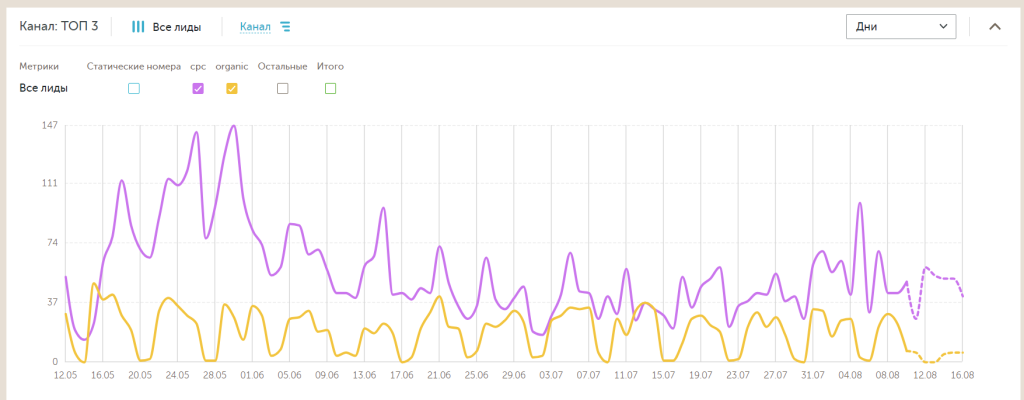Click the 12.05 date on the x-axis
The height and width of the screenshot is (400, 1024).
(x=65, y=376)
